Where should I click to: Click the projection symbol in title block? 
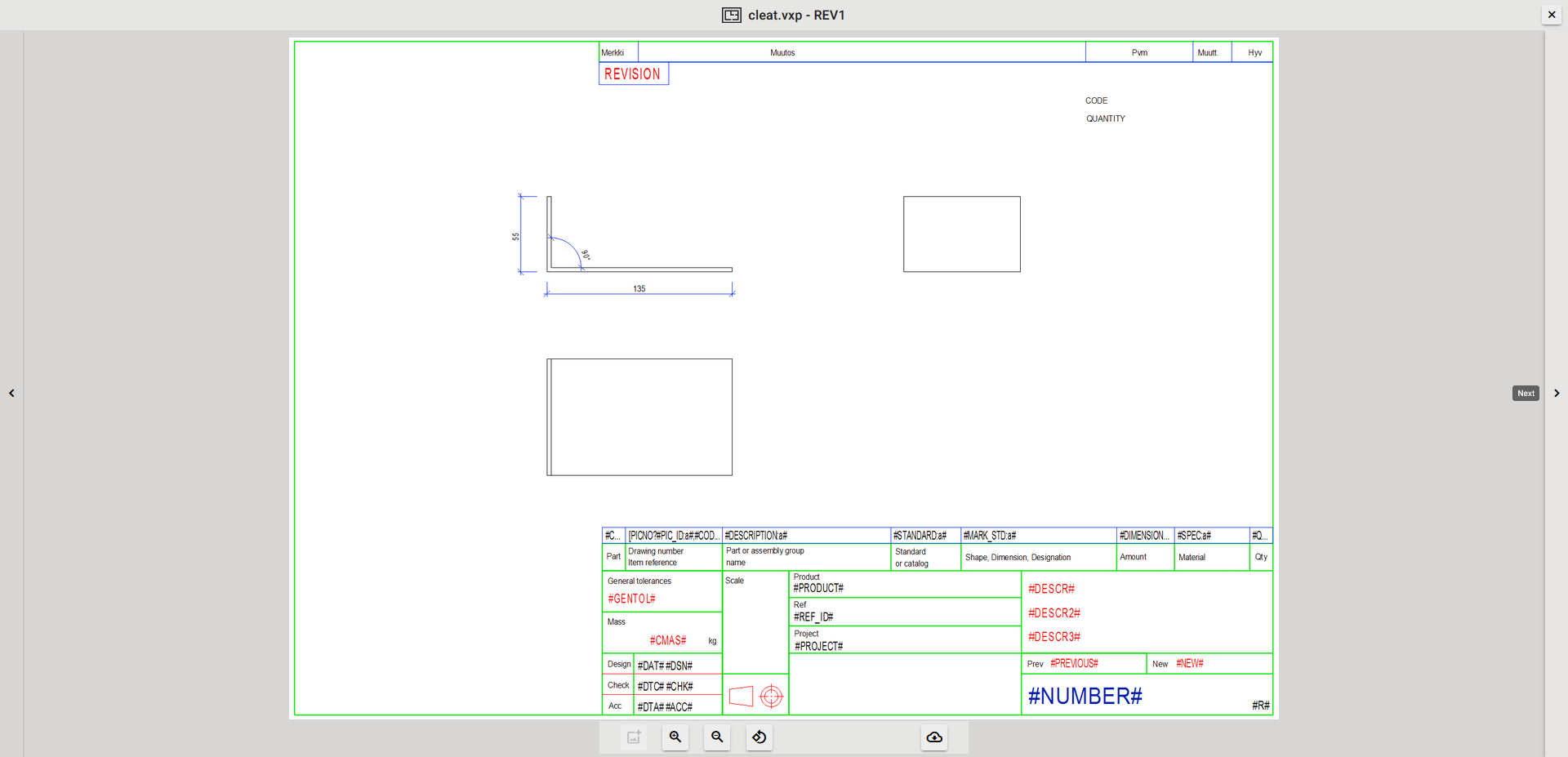tap(755, 696)
